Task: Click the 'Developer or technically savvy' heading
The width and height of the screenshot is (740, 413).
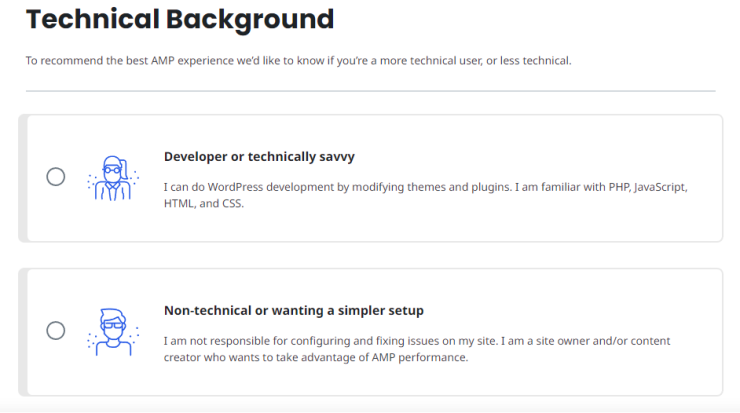Action: tap(259, 157)
